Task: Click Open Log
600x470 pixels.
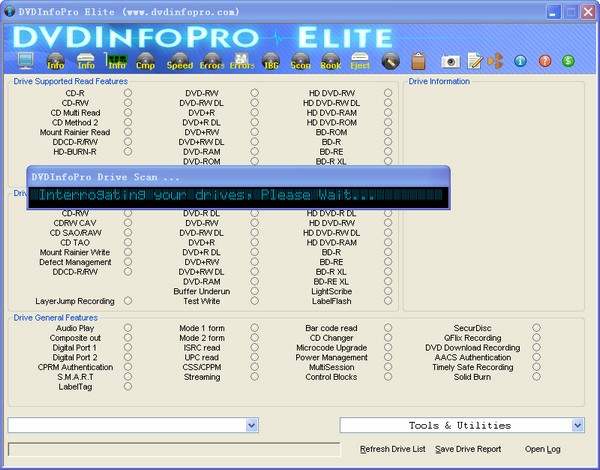Action: (x=543, y=449)
